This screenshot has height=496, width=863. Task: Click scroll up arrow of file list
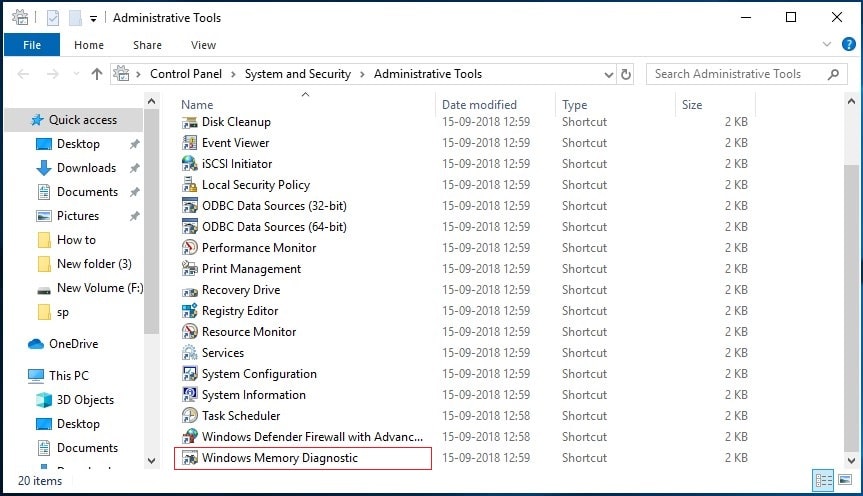[x=851, y=101]
